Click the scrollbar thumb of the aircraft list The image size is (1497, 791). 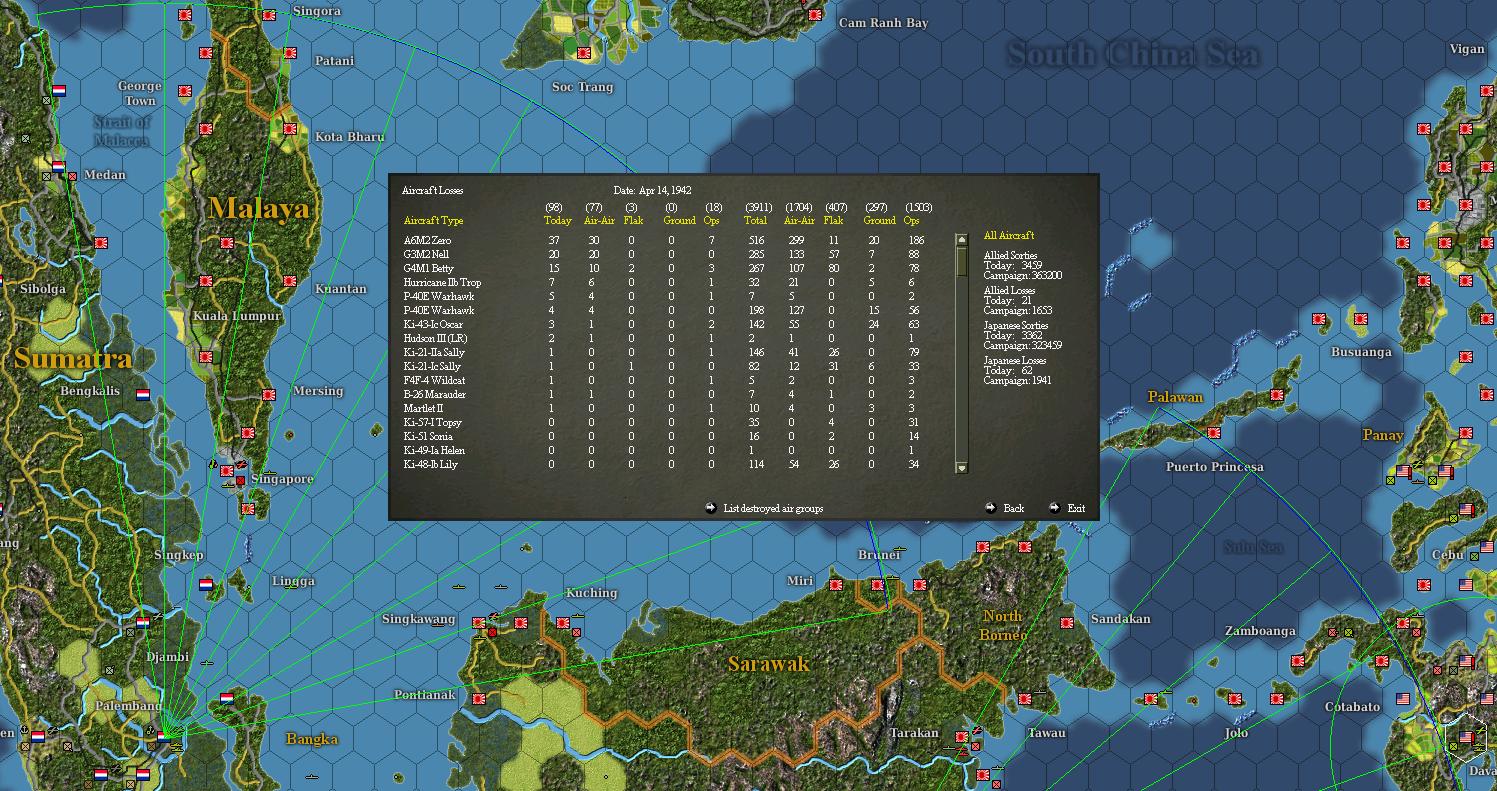coord(962,261)
